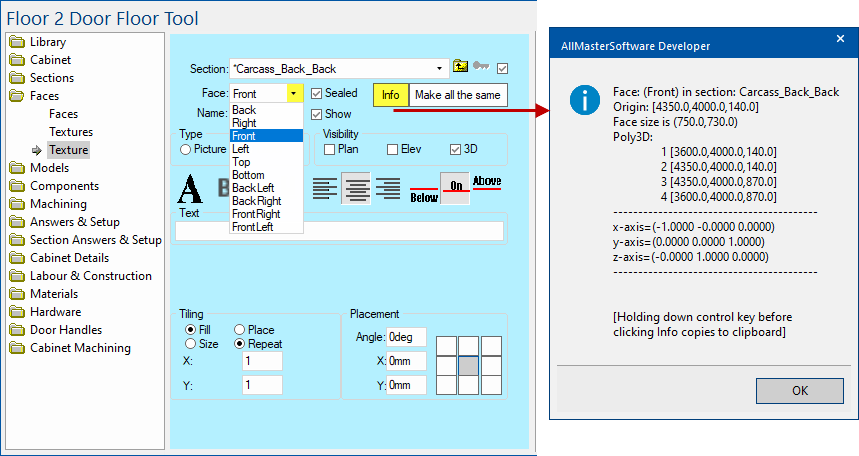Image resolution: width=859 pixels, height=456 pixels.
Task: Click the yellow Info button
Action: click(391, 95)
